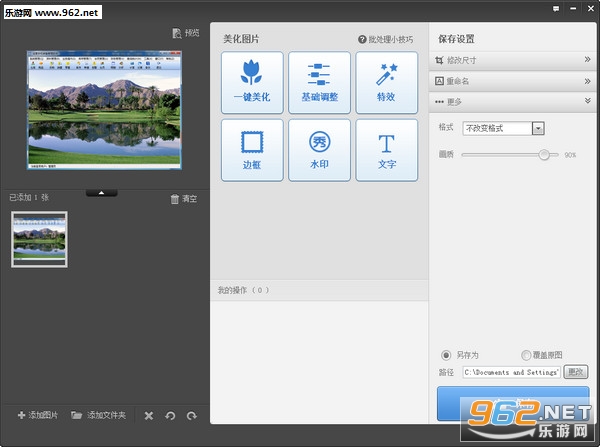Delete selected image with the X icon
Image resolution: width=600 pixels, height=447 pixels.
(149, 416)
